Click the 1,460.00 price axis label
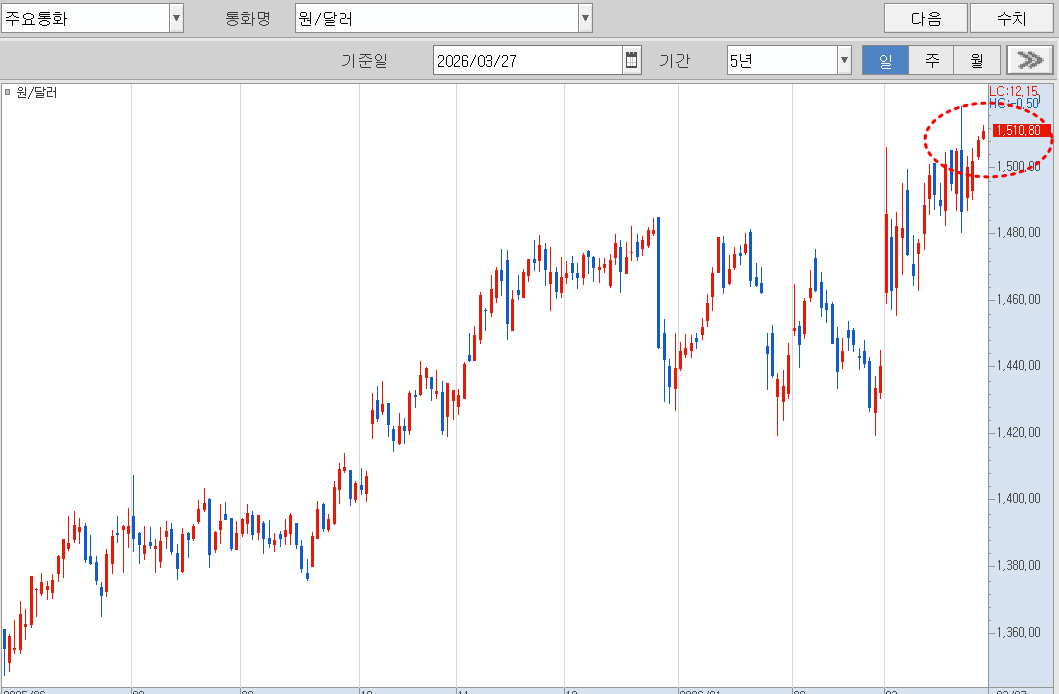 pyautogui.click(x=1019, y=299)
